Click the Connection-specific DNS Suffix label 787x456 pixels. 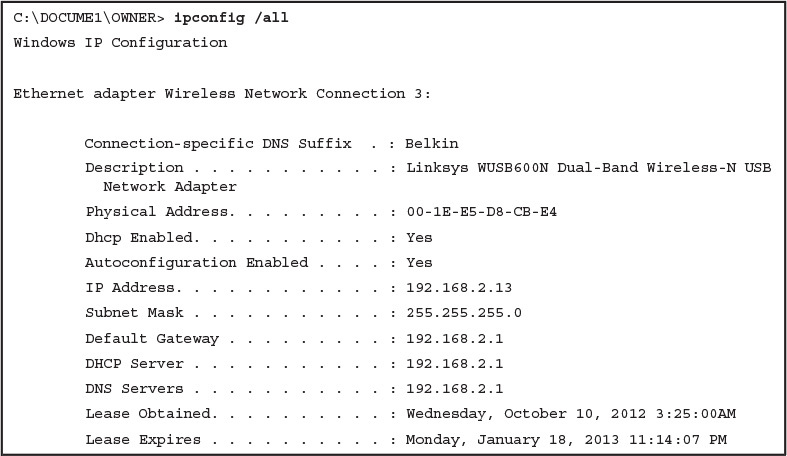point(218,144)
